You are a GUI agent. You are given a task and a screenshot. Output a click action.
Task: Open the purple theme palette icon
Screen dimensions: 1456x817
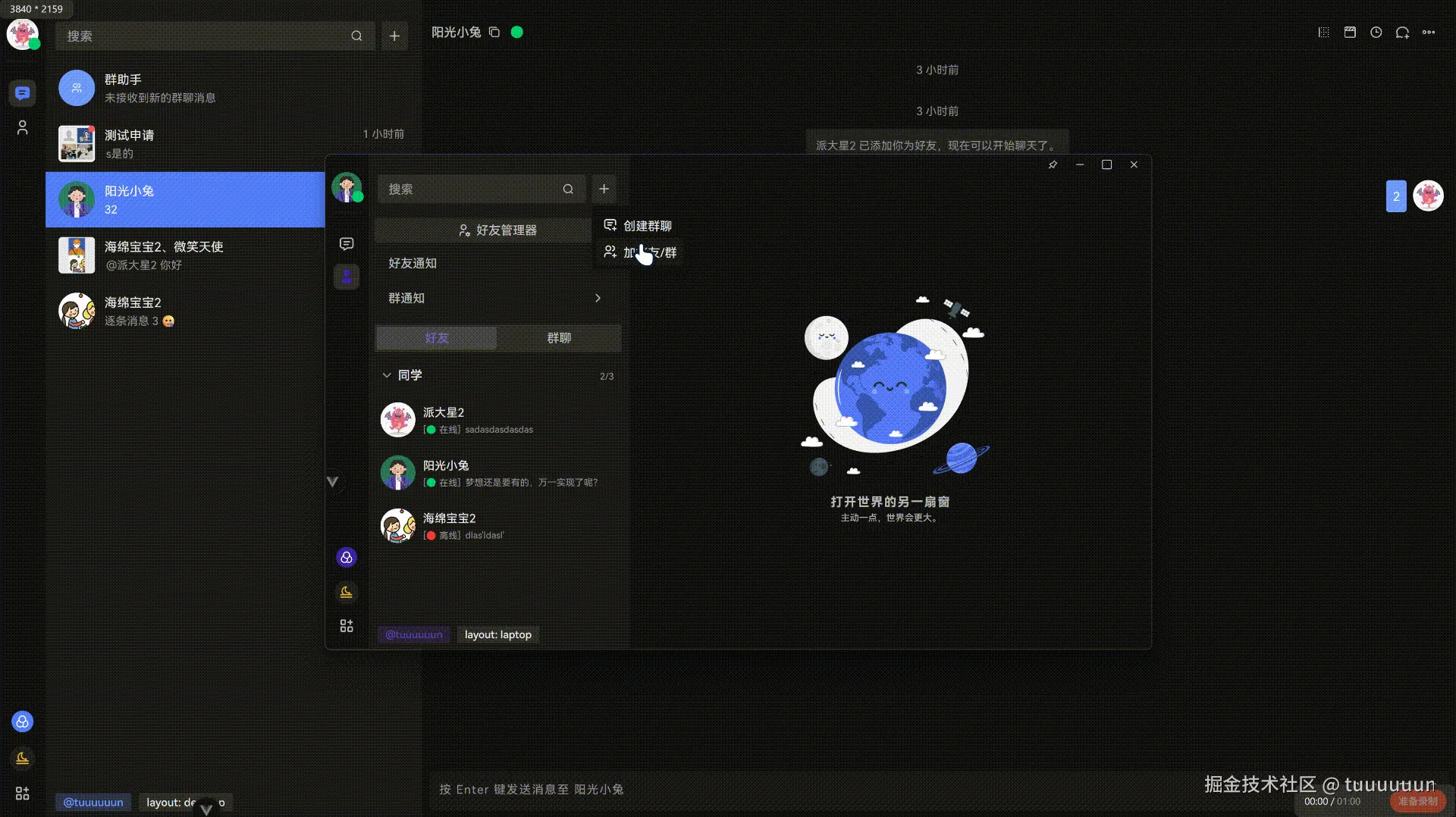[347, 557]
